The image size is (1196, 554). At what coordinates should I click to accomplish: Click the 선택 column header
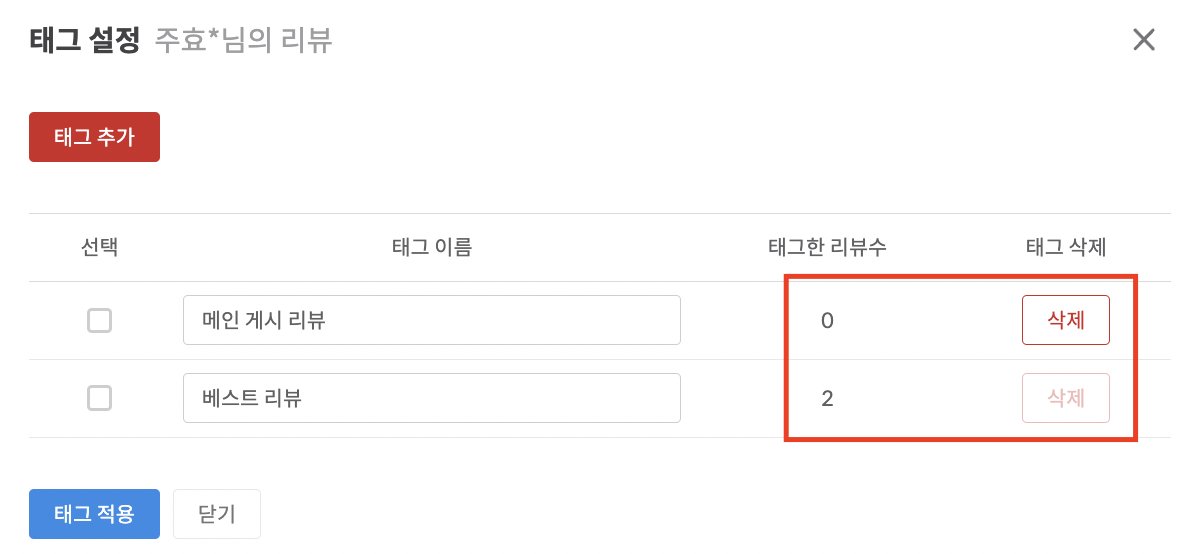tap(99, 247)
